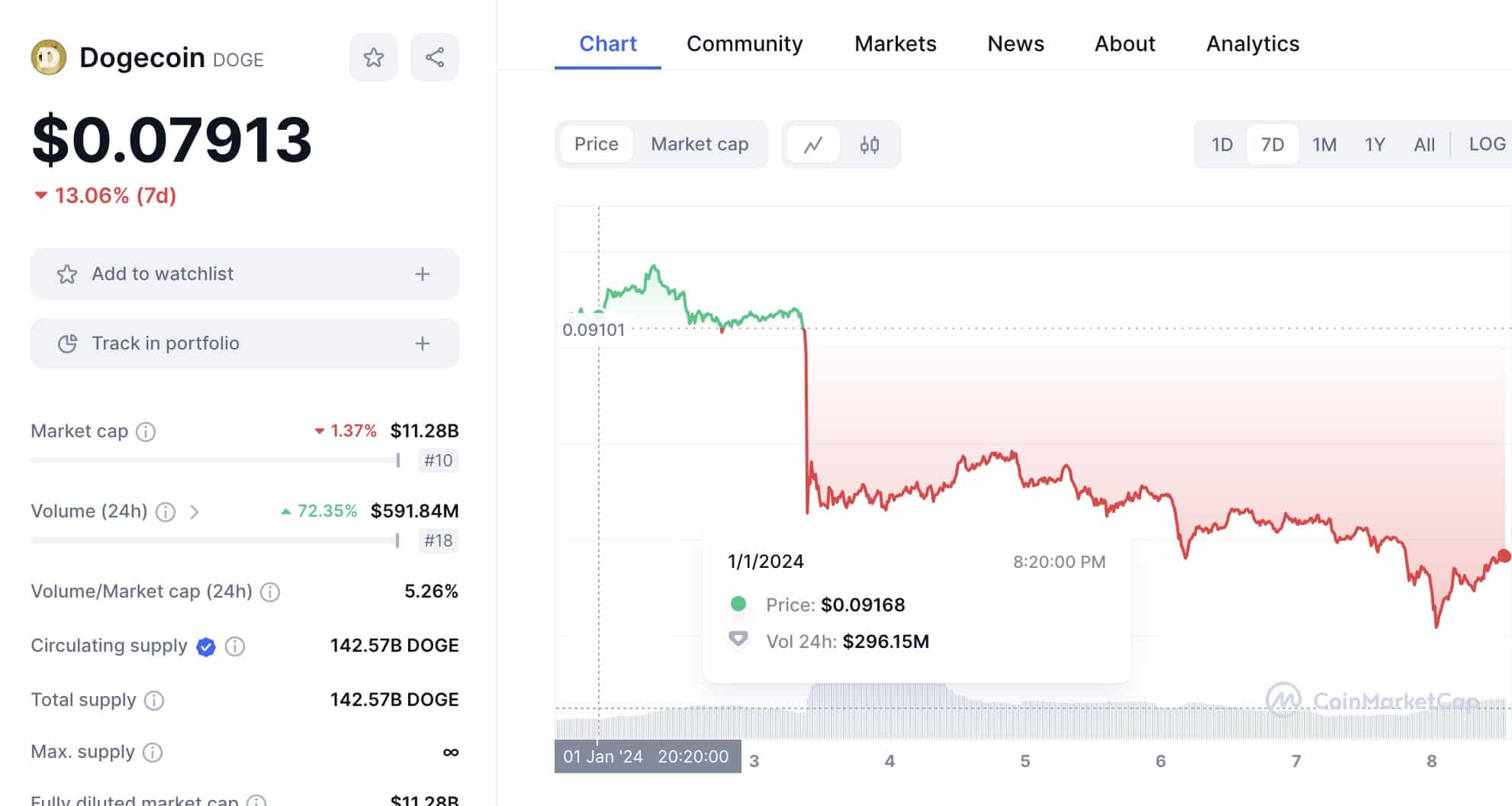Click the Market cap rank progress bar
The height and width of the screenshot is (806, 1512).
click(215, 460)
